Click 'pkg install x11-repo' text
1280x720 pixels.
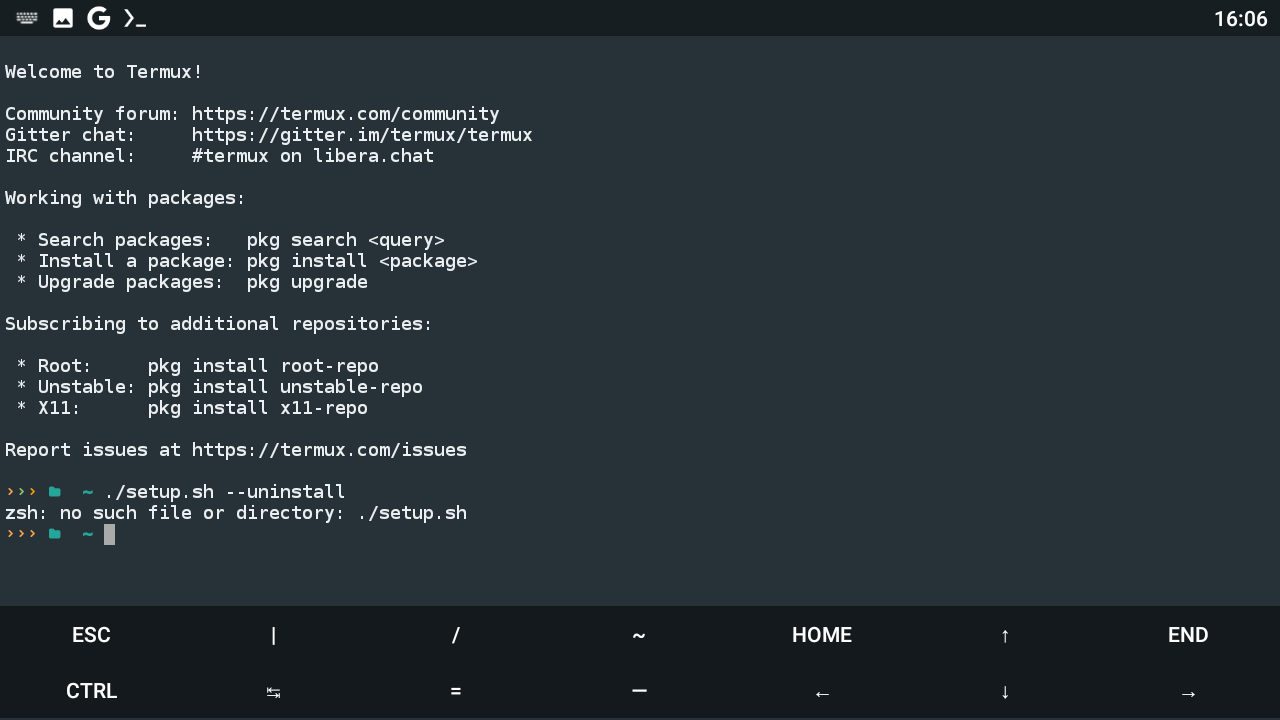tap(258, 408)
